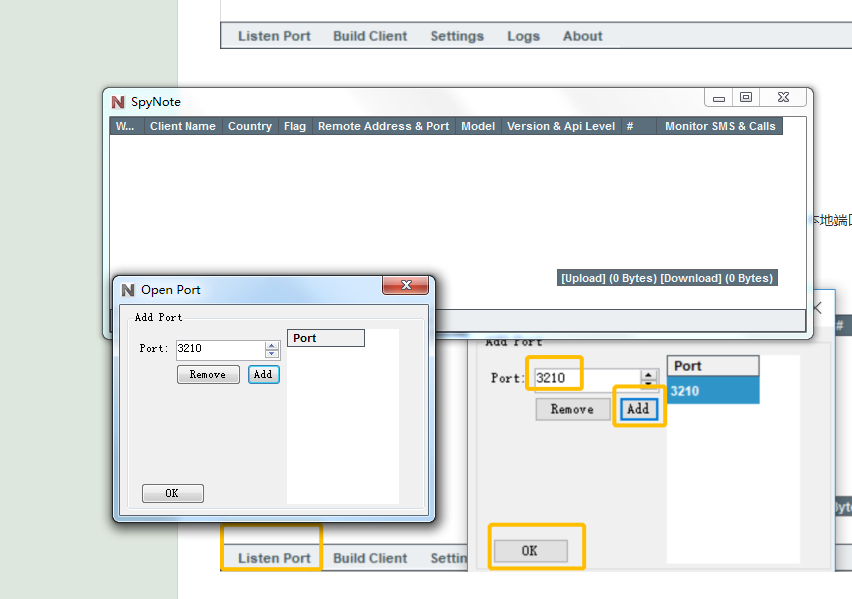
Task: Click the SpyNote N logo icon
Action: (118, 102)
